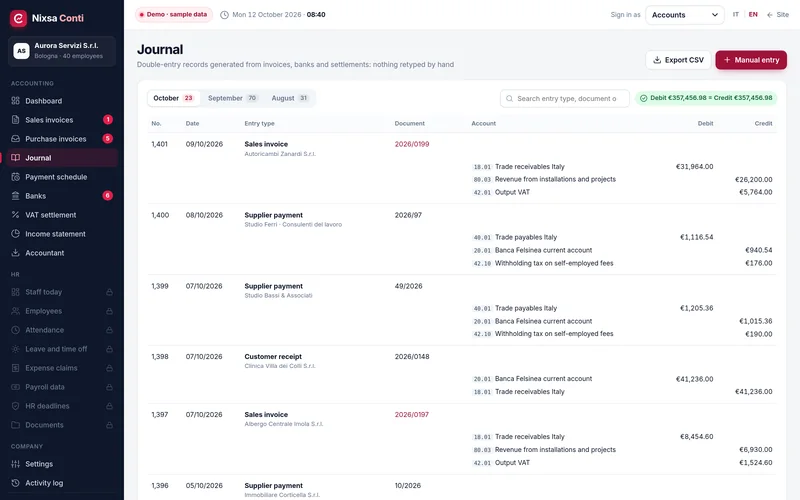The width and height of the screenshot is (800, 500).
Task: Click the Documents folder icon
Action: tap(15, 425)
